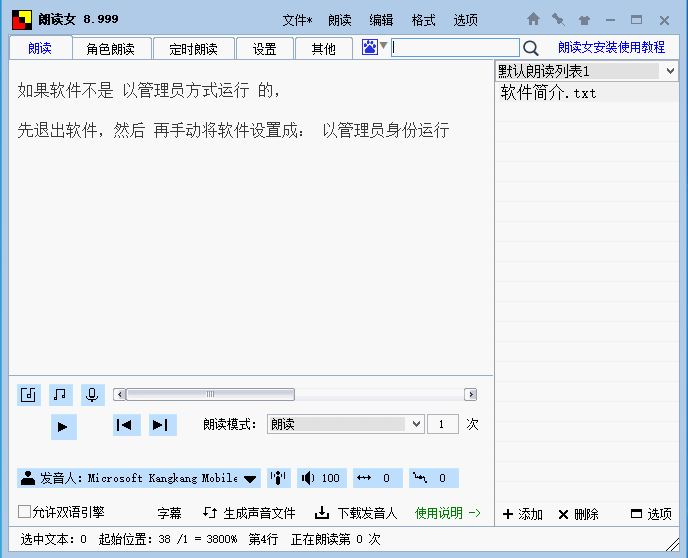Viewport: 688px width, 558px height.
Task: Click the pin window icon
Action: click(x=558, y=19)
